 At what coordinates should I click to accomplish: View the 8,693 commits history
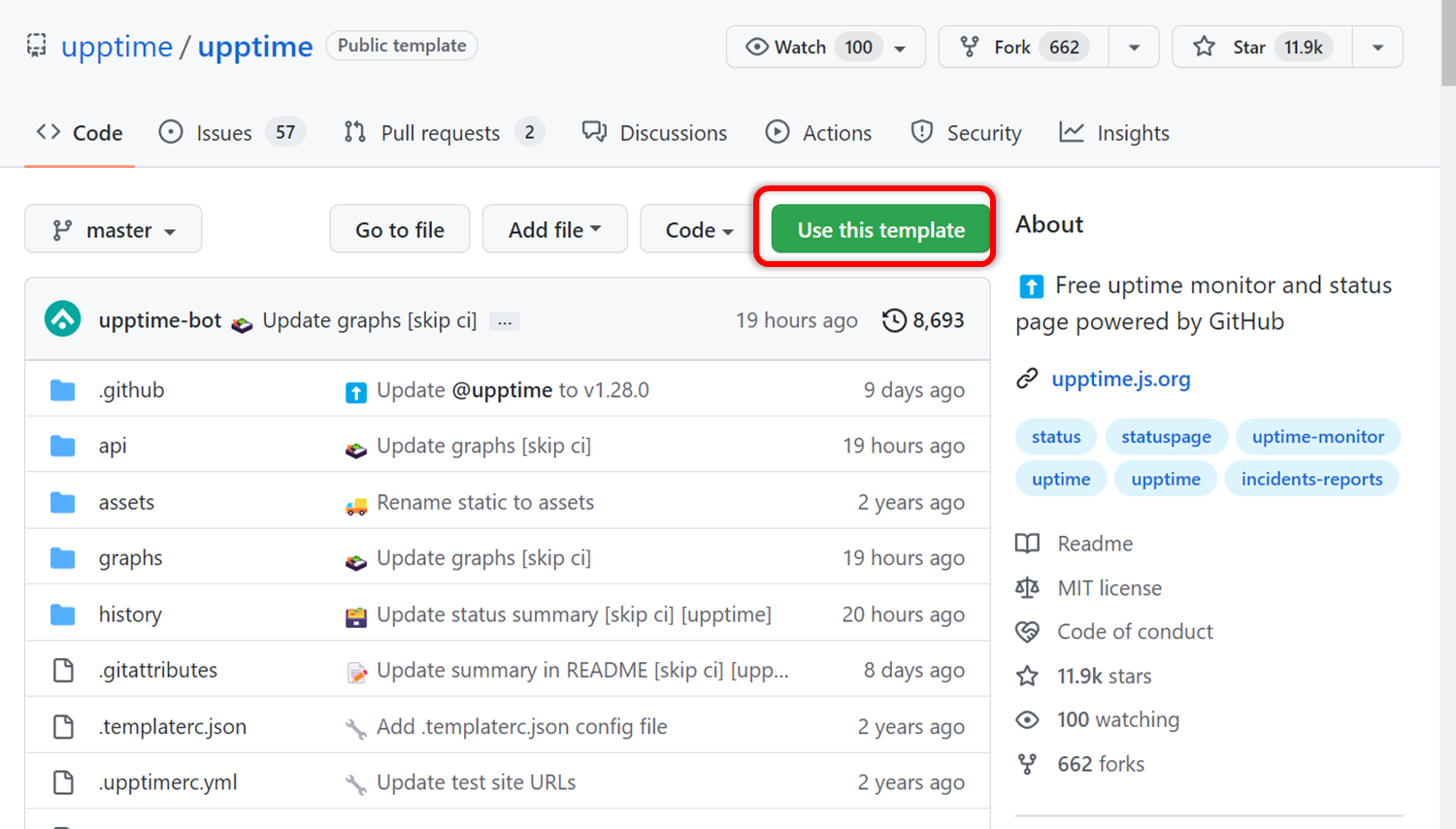pos(923,320)
